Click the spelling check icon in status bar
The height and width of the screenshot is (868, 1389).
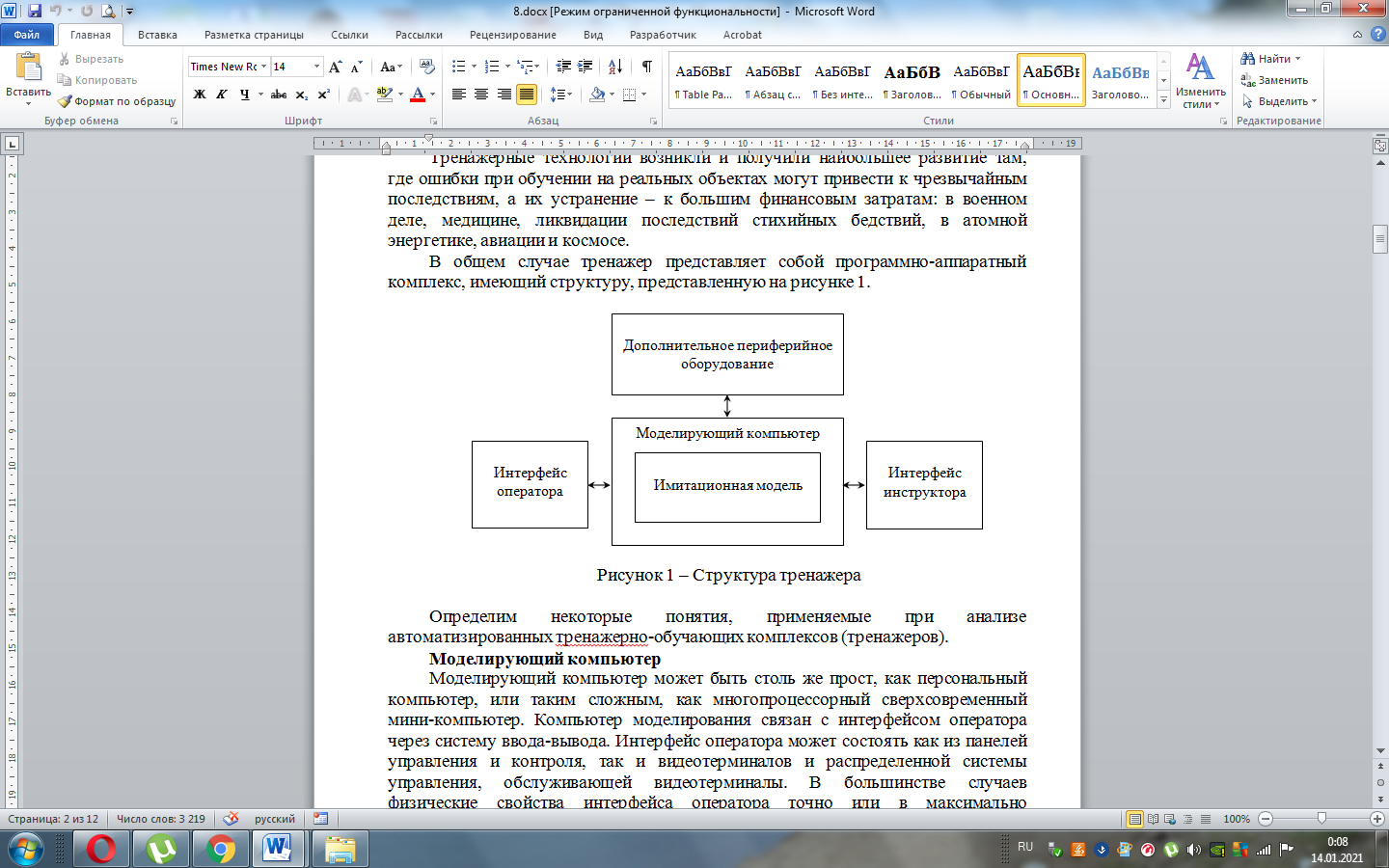coord(231,819)
